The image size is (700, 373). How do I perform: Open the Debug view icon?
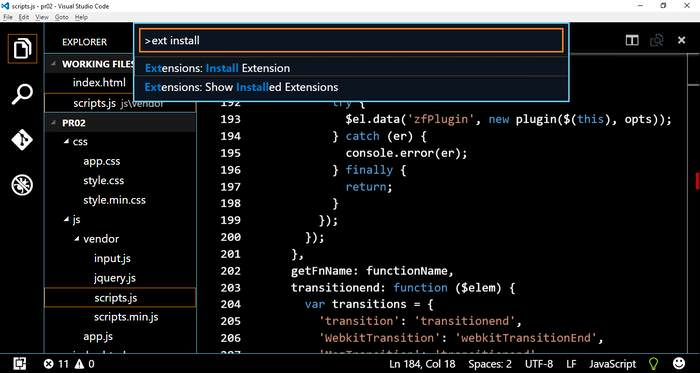pyautogui.click(x=22, y=185)
